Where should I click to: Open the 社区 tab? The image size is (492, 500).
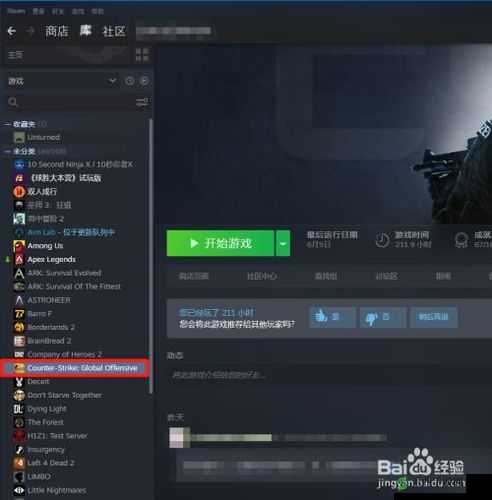[114, 31]
